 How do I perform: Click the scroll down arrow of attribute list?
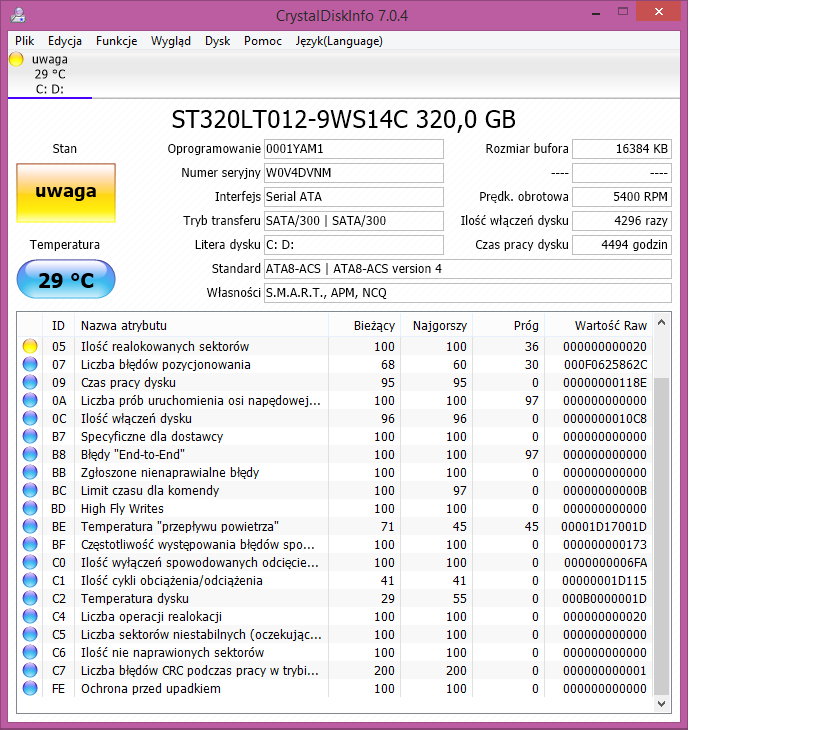click(661, 704)
